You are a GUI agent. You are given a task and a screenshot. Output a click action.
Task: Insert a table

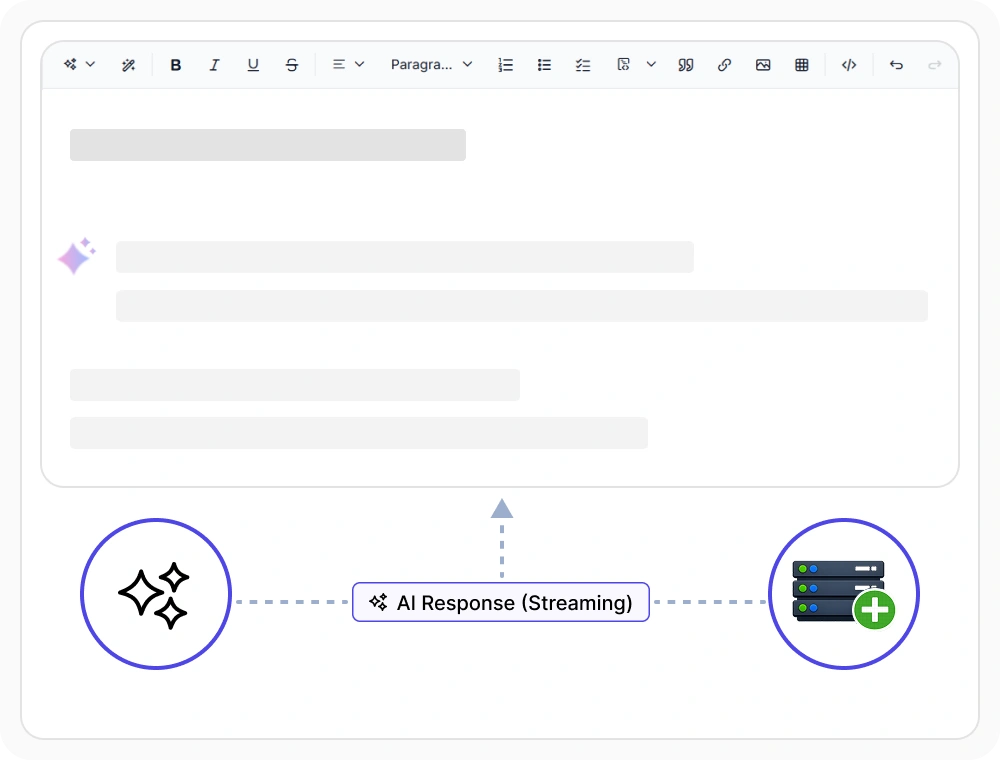point(802,65)
